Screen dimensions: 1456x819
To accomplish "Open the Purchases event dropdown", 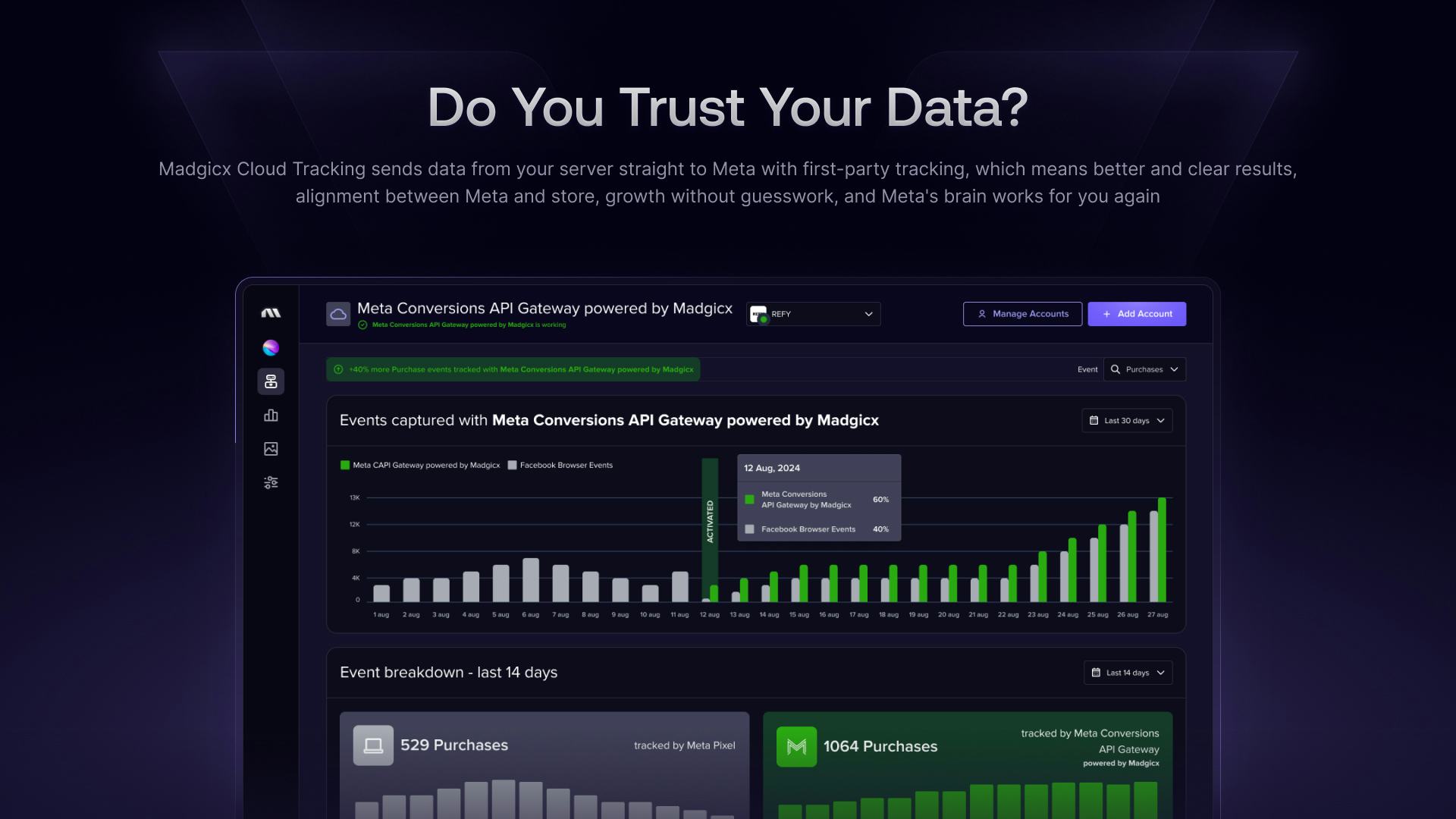I will [1144, 369].
